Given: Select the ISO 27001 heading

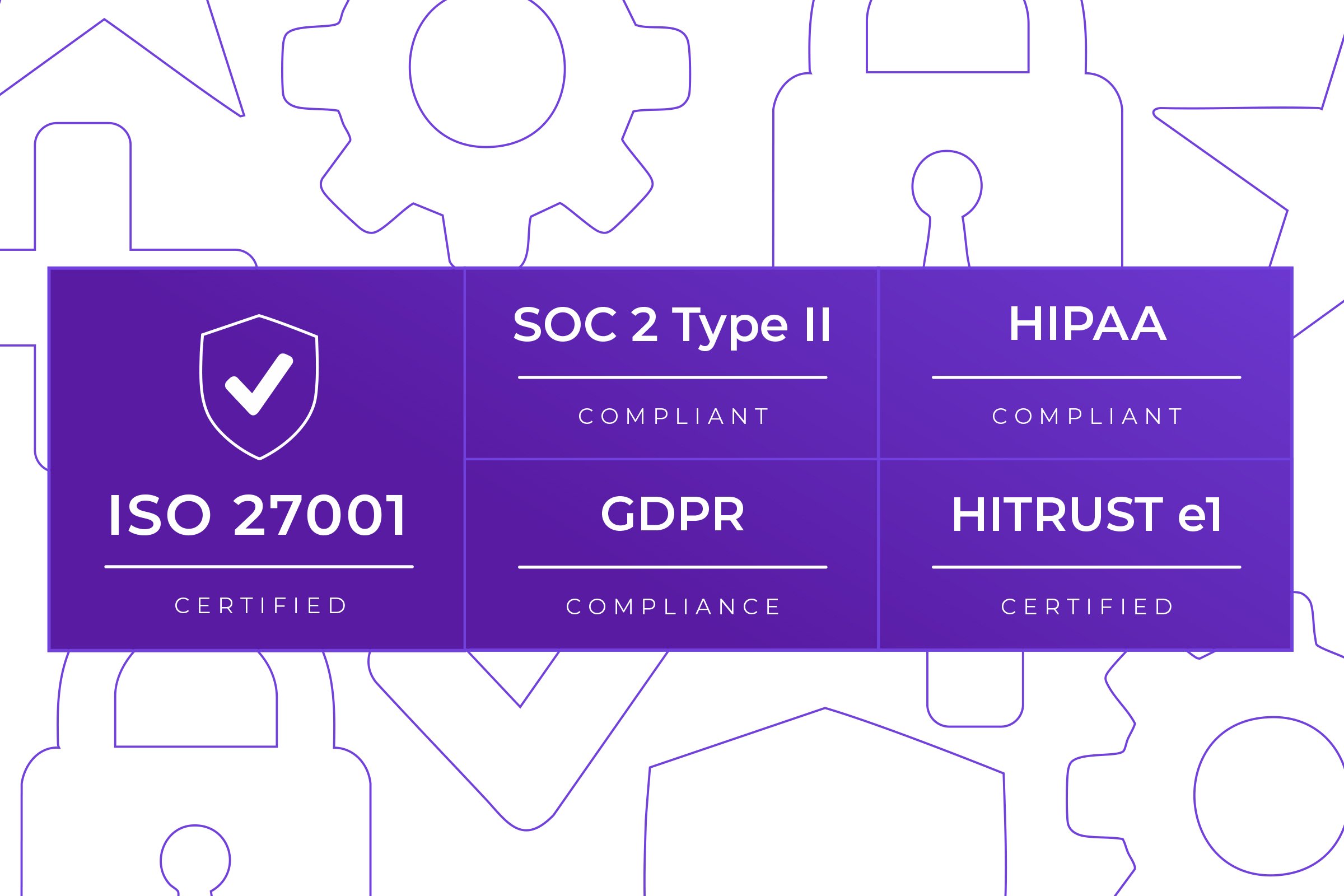Looking at the screenshot, I should click(257, 515).
